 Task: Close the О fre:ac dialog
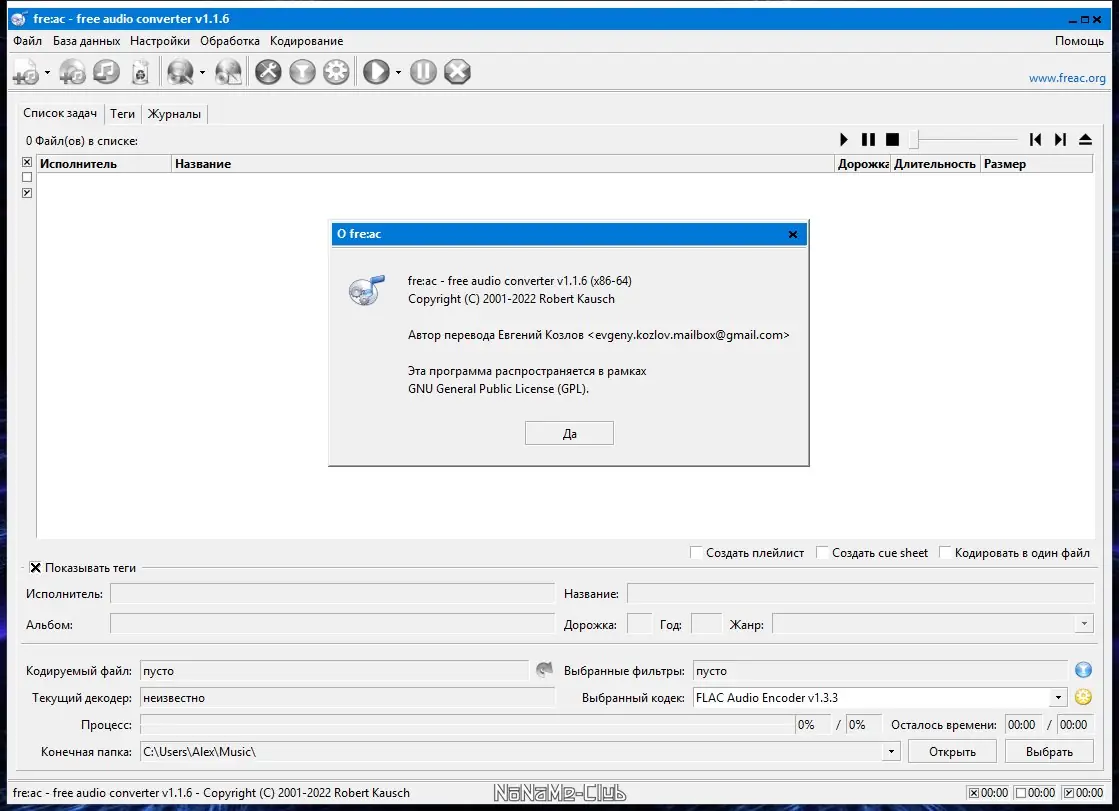point(793,234)
